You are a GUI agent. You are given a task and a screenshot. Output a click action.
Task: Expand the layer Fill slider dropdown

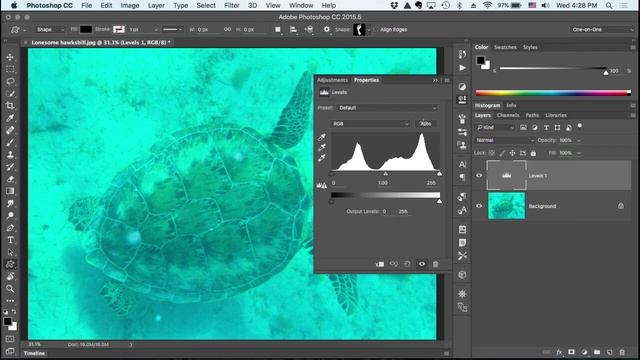coord(579,153)
